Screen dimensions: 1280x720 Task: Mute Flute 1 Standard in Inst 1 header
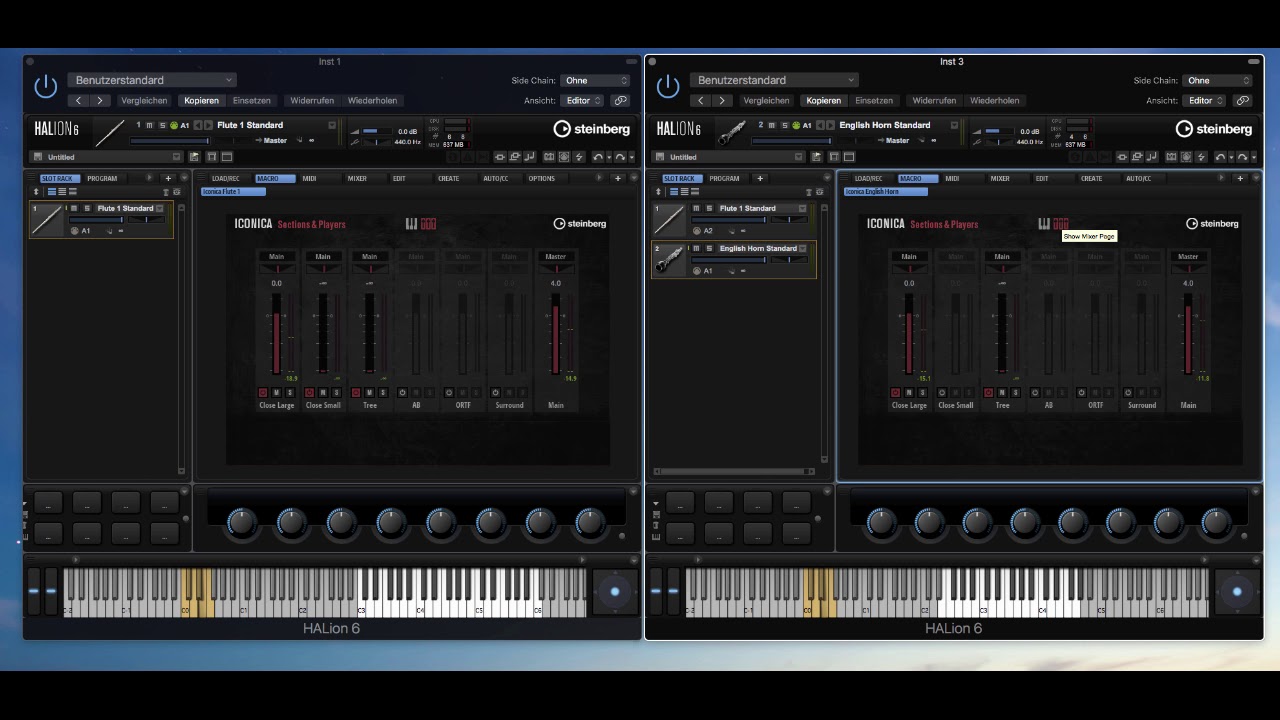click(x=150, y=125)
